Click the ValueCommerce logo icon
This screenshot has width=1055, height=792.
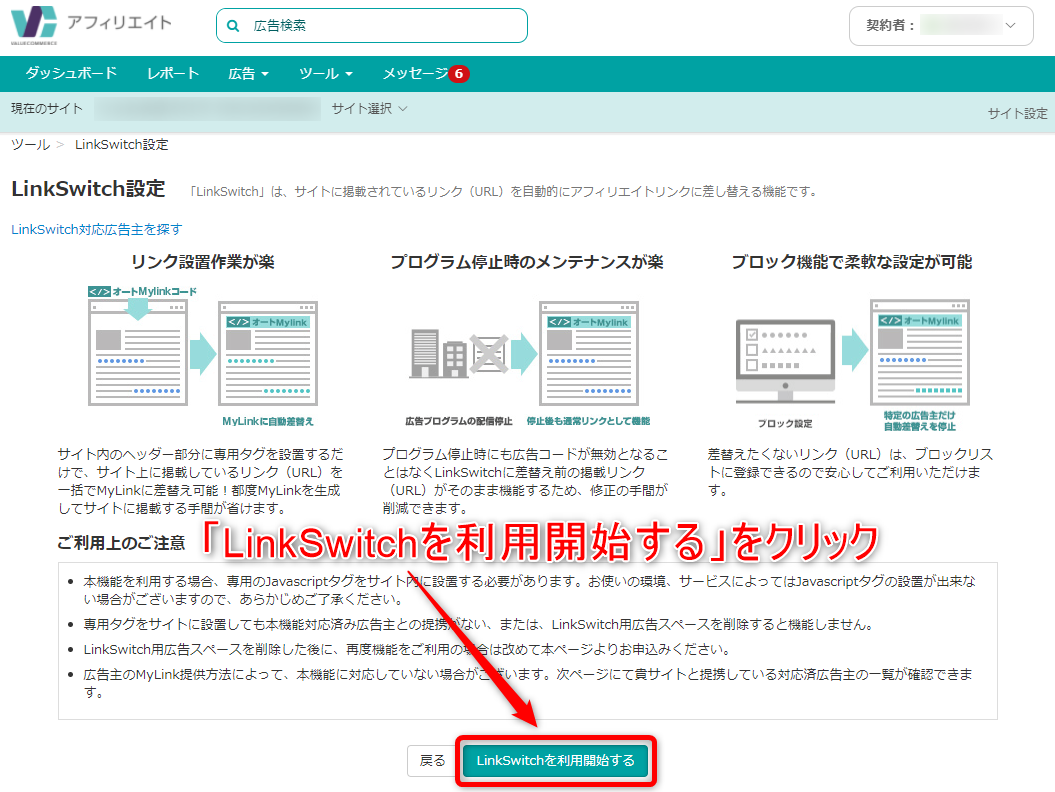coord(34,25)
